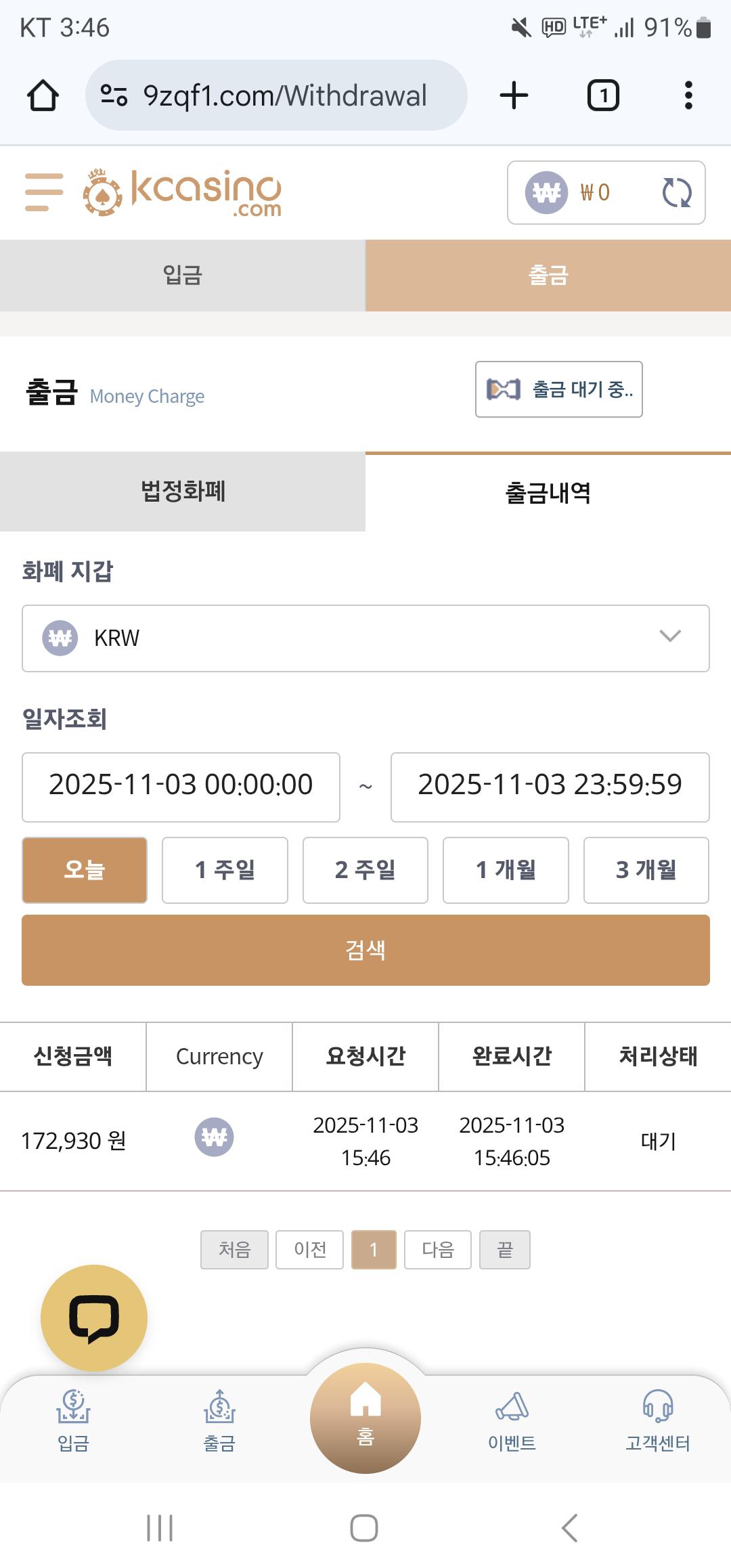Open browser three-dot menu
This screenshot has height=1568, width=731.
click(688, 95)
